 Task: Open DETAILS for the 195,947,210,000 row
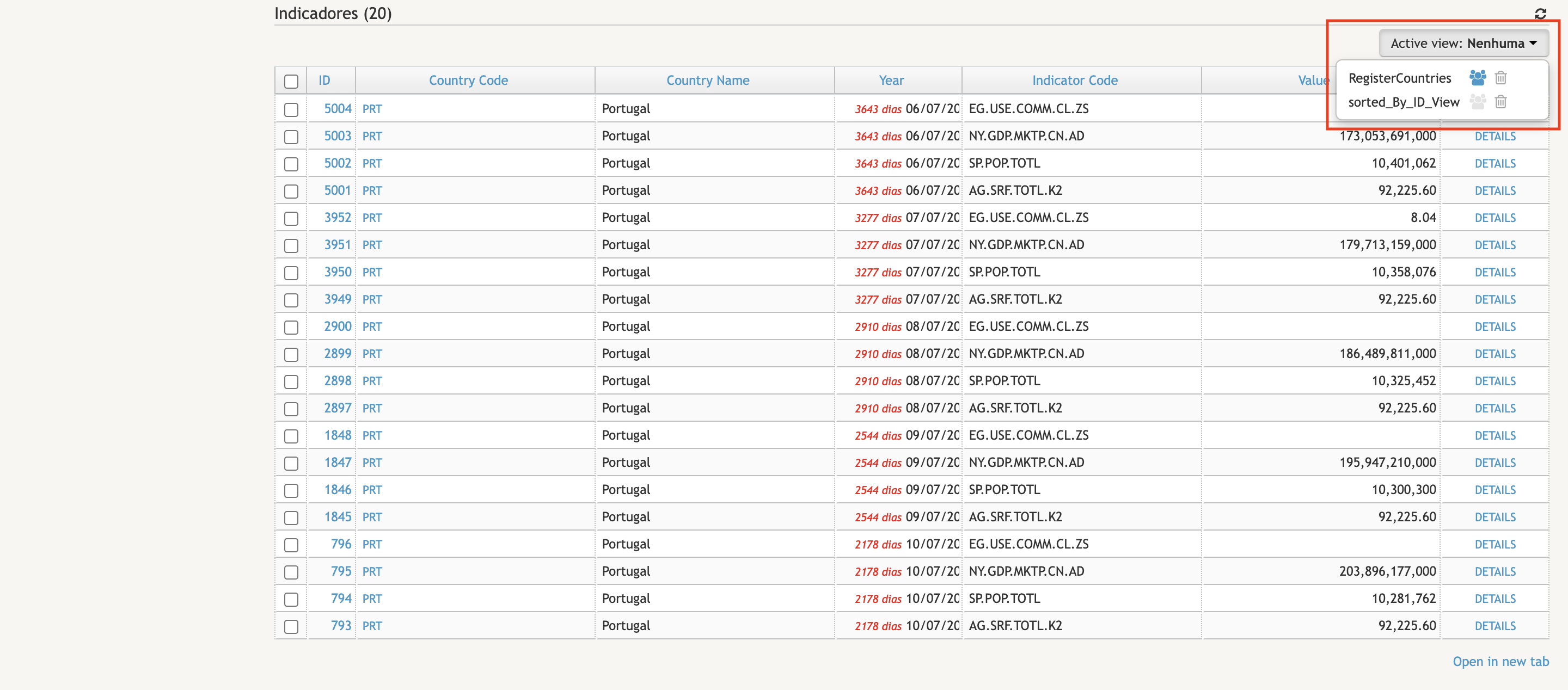point(1495,463)
